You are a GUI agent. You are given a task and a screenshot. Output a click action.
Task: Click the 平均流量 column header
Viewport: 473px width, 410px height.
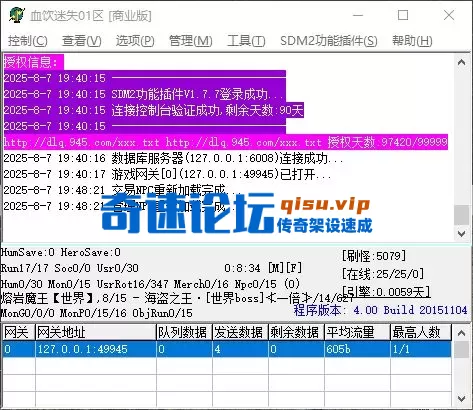[357, 332]
